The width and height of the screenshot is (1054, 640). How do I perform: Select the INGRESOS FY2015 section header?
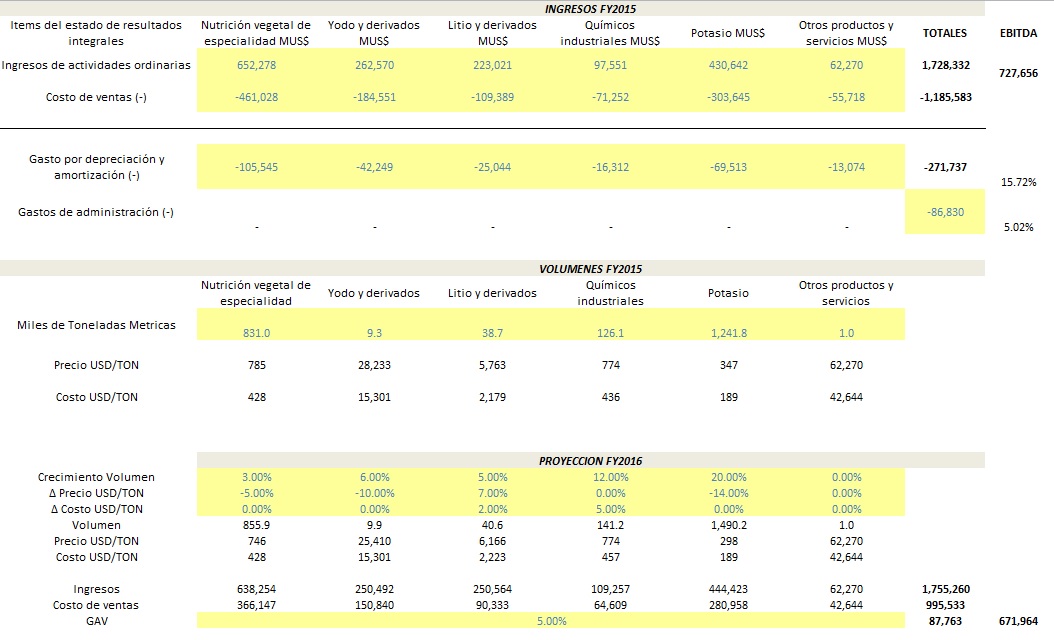click(590, 9)
